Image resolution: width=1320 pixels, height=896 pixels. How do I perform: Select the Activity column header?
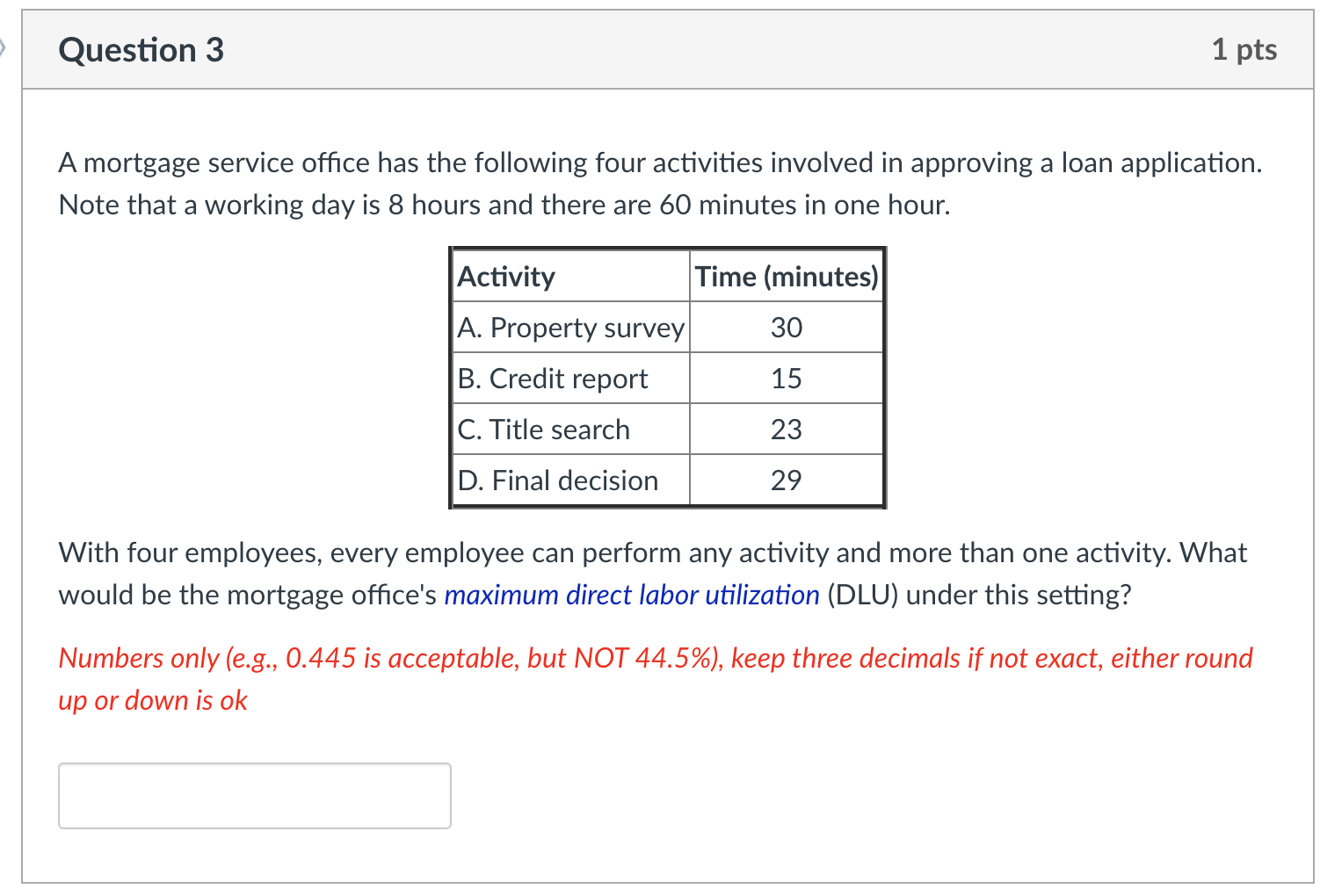point(506,276)
